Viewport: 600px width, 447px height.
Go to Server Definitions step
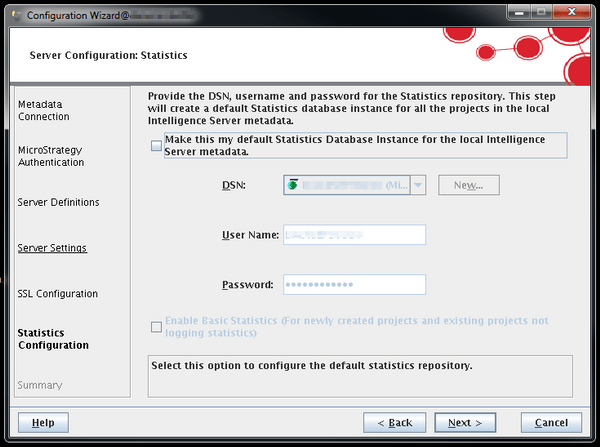pyautogui.click(x=59, y=202)
